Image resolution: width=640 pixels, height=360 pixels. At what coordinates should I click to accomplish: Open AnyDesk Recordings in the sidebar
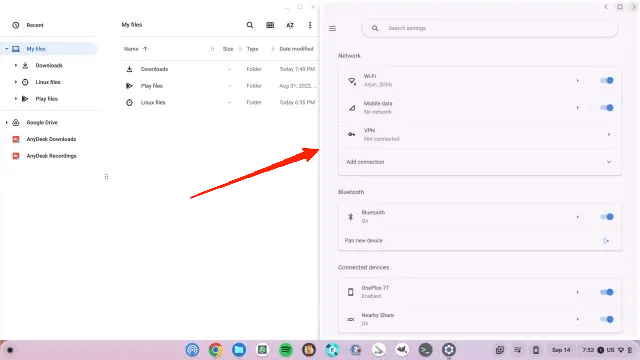click(x=51, y=156)
